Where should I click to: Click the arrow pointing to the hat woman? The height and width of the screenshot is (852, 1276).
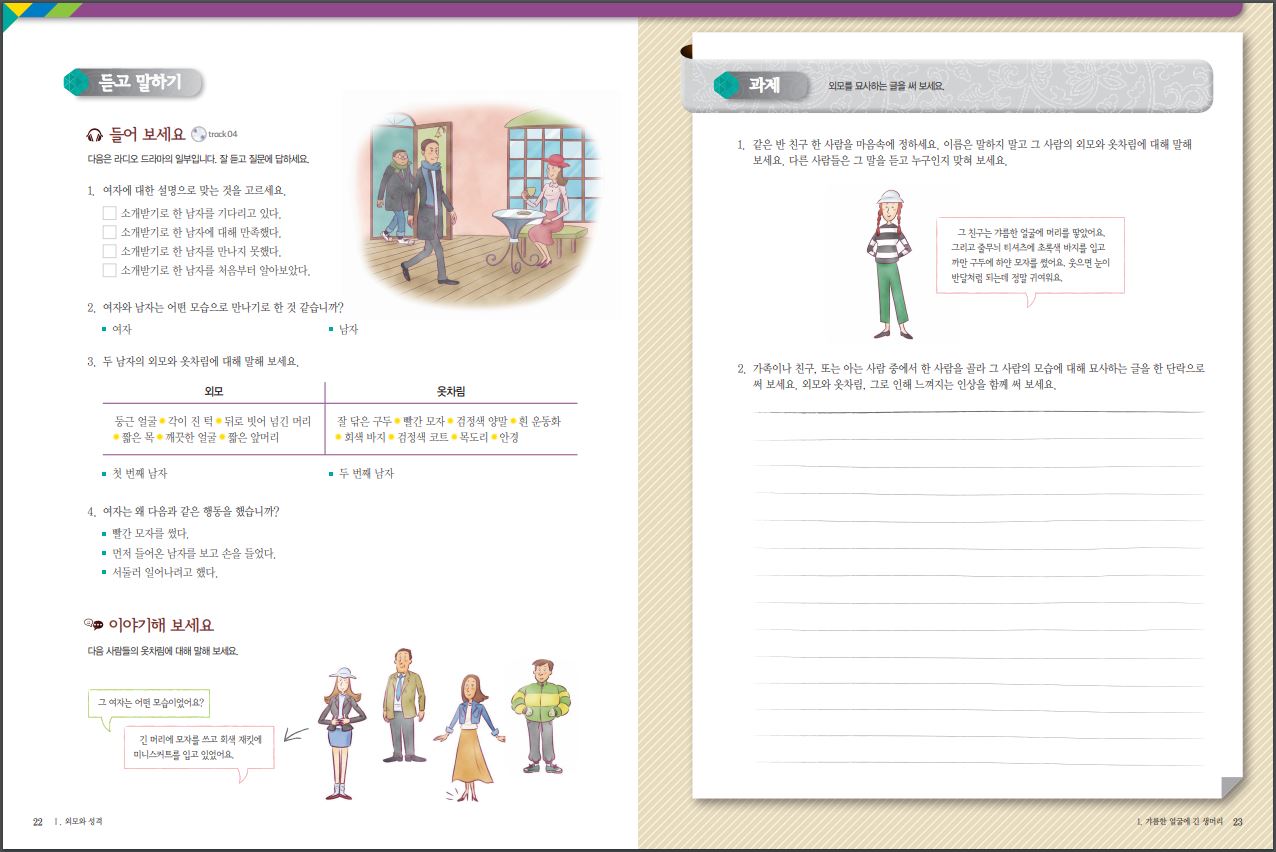click(294, 737)
